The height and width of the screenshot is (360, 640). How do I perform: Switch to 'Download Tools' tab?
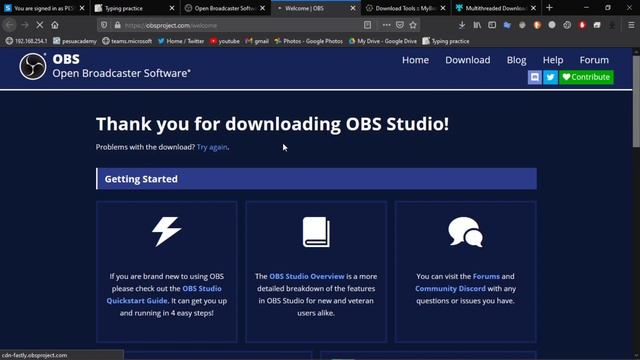406,8
